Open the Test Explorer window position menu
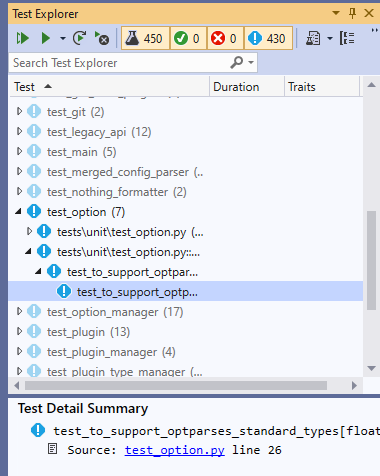380x476 pixels. [x=336, y=13]
